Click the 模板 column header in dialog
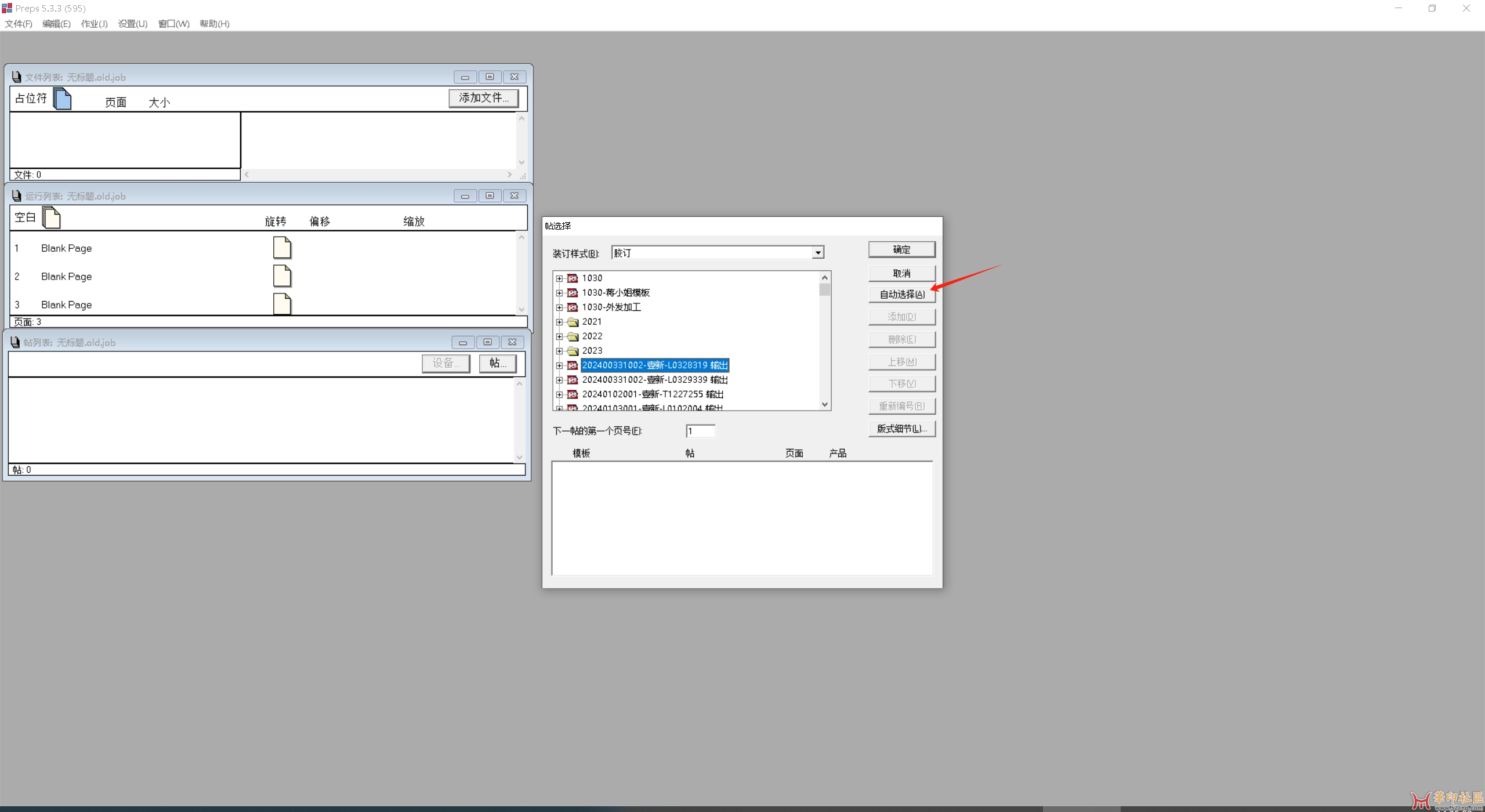The height and width of the screenshot is (812, 1485). (x=581, y=454)
